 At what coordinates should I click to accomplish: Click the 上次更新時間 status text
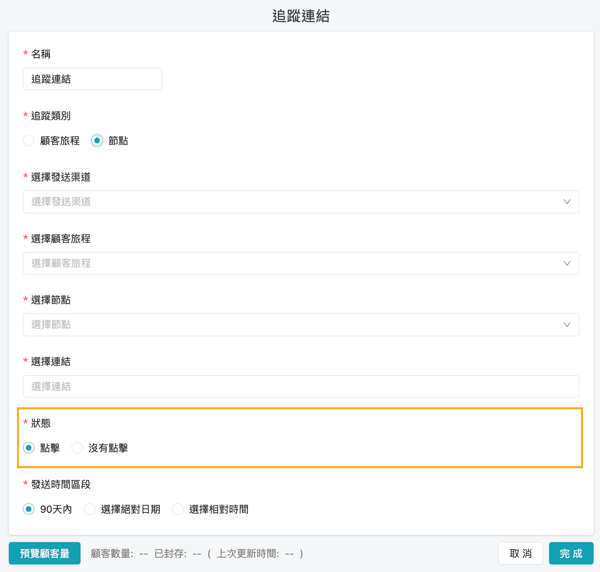[x=255, y=553]
